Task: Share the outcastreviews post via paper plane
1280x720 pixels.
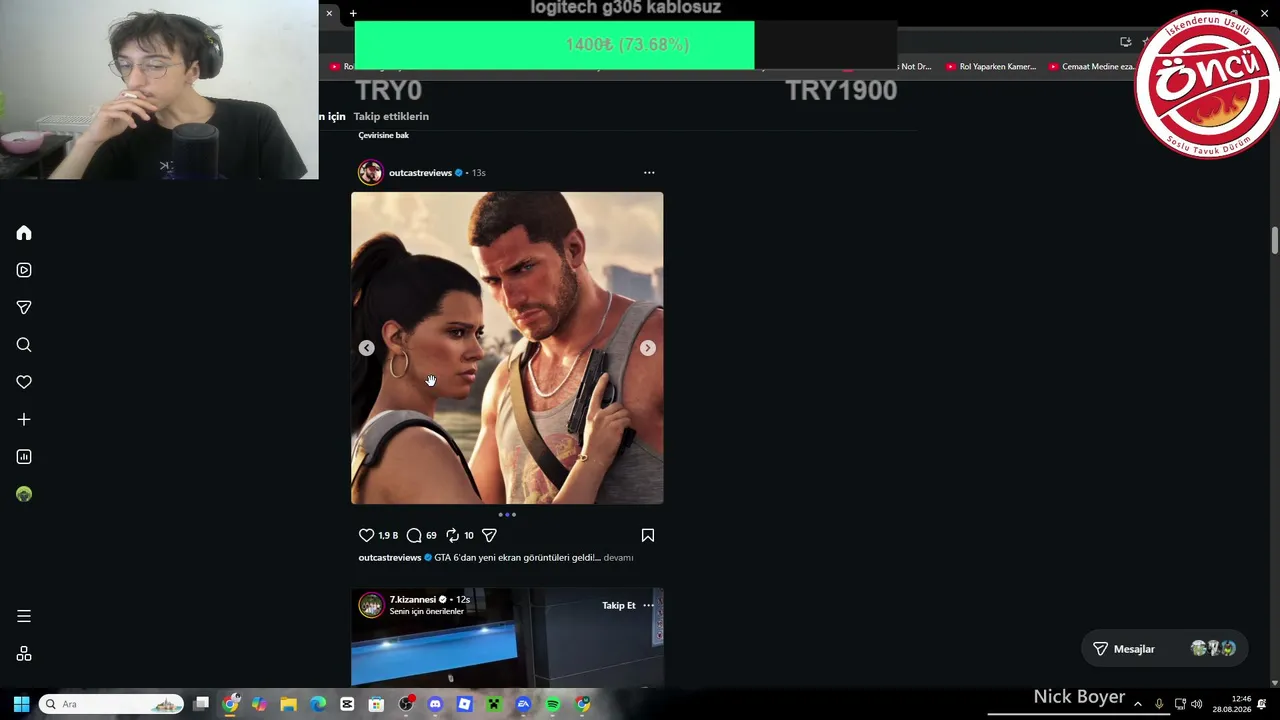Action: (489, 535)
